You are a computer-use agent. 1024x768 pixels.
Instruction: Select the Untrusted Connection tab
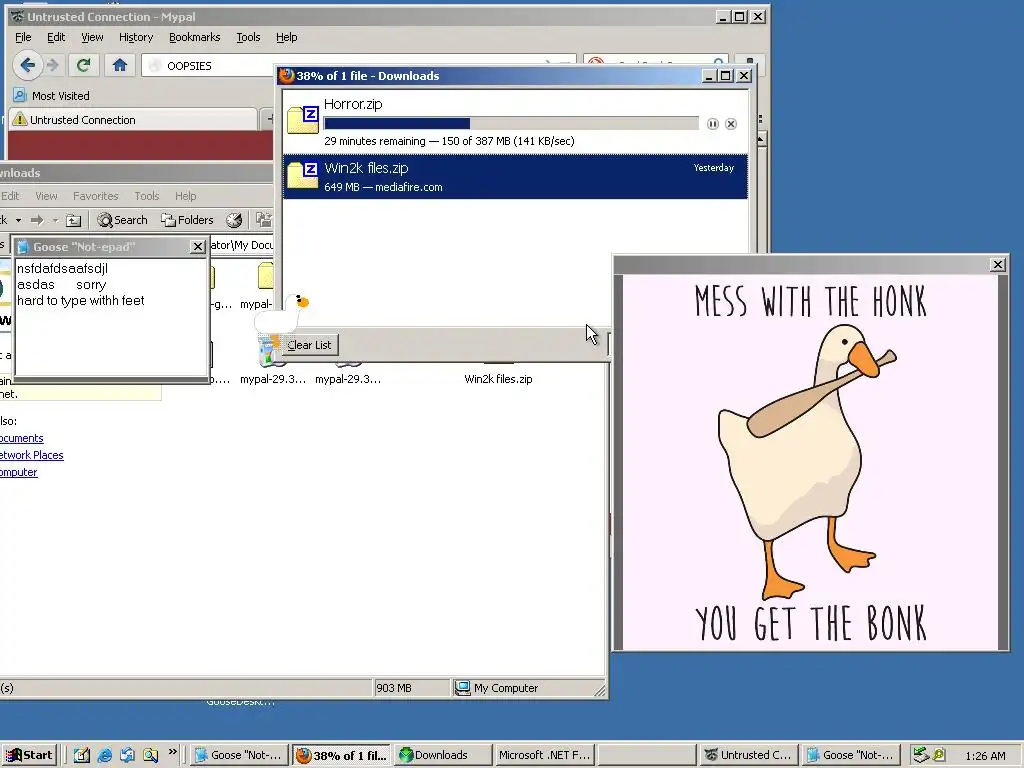[133, 120]
